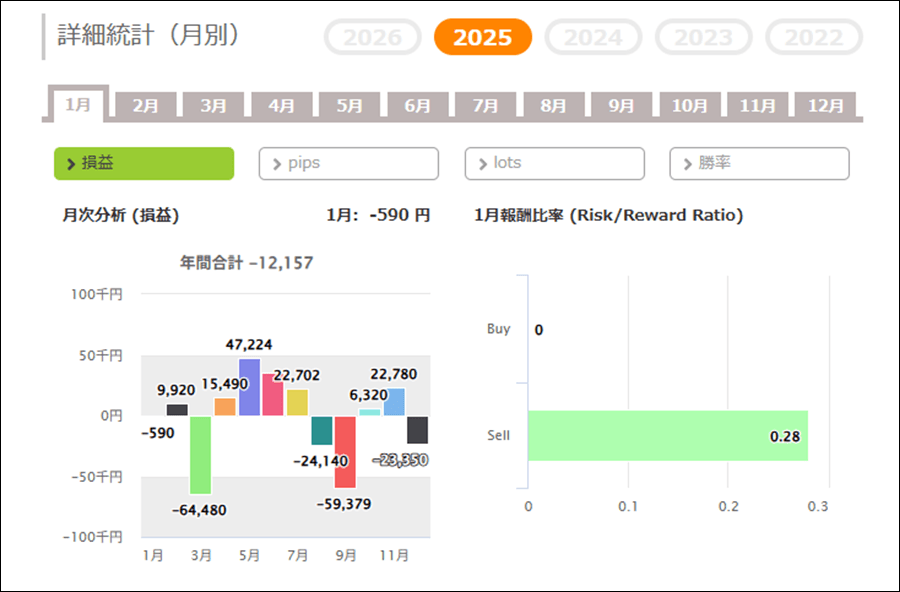Expand the 勝率 analysis option
The width and height of the screenshot is (900, 592).
click(x=759, y=163)
